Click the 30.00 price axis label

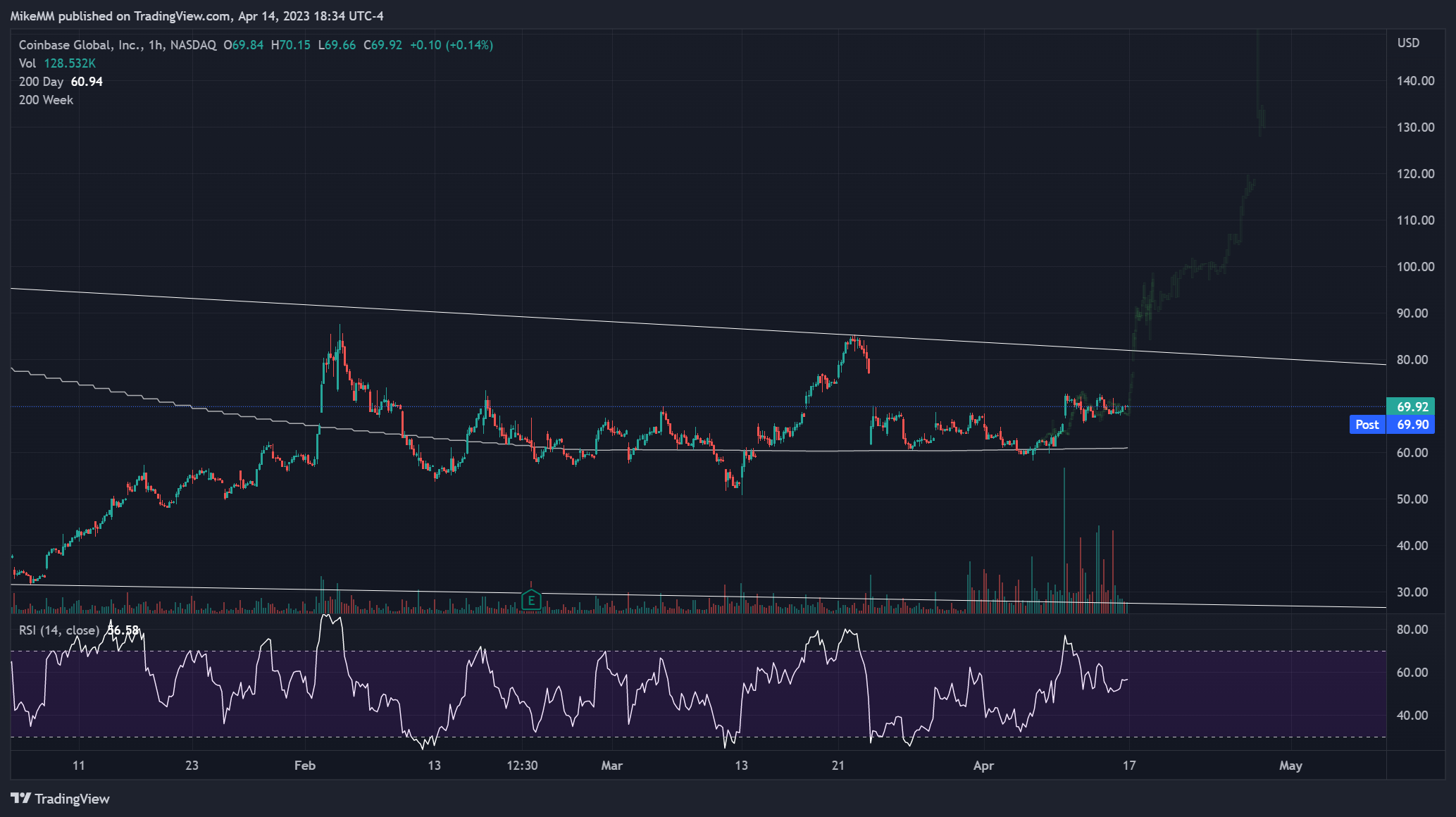[1412, 592]
